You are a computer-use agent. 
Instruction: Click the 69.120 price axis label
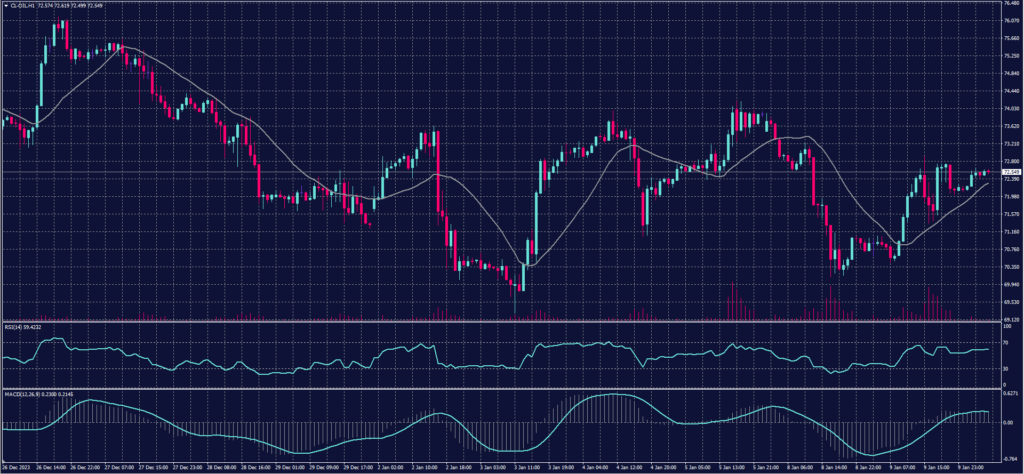tap(1010, 319)
